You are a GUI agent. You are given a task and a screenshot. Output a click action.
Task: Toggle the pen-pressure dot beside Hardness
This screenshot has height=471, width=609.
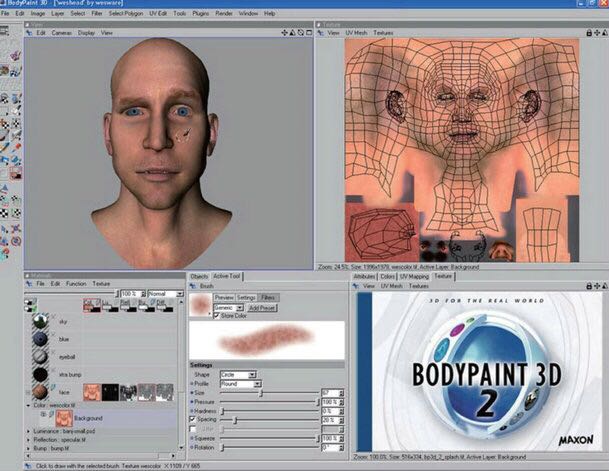pos(192,411)
